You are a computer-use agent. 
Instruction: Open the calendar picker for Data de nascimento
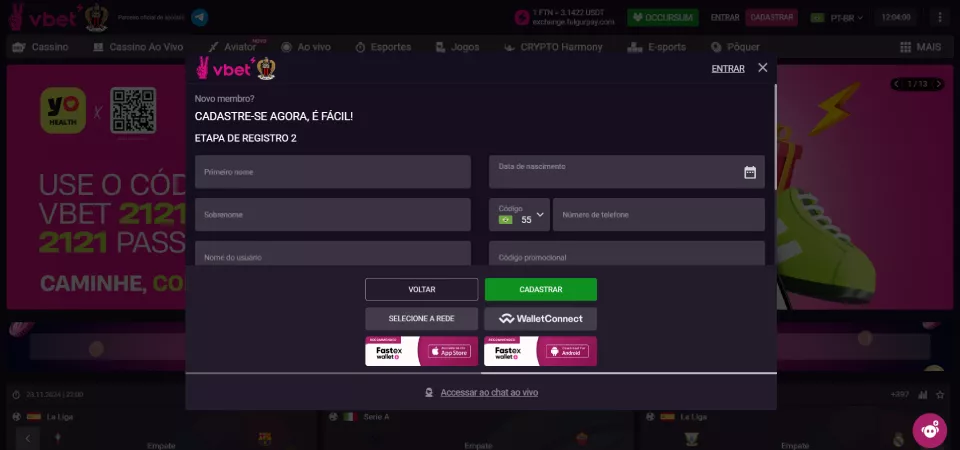click(x=749, y=173)
